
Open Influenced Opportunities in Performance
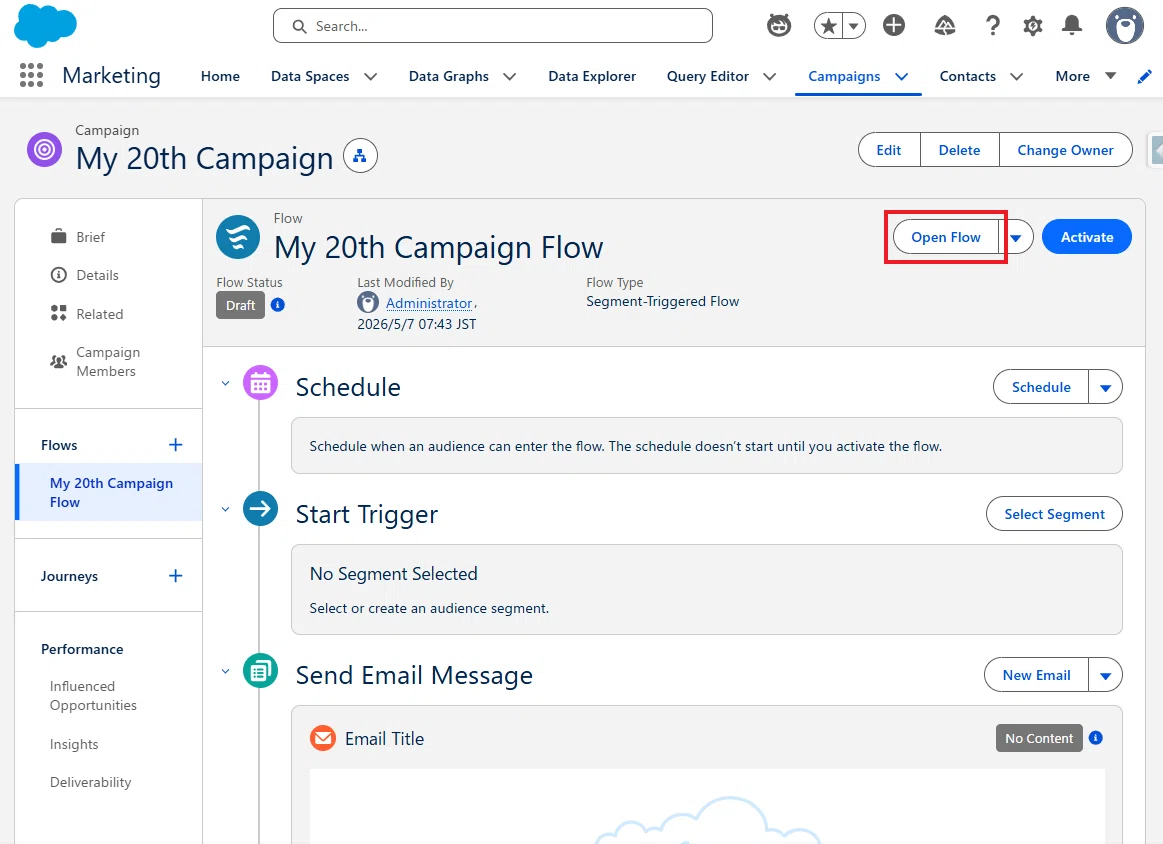[x=93, y=696]
